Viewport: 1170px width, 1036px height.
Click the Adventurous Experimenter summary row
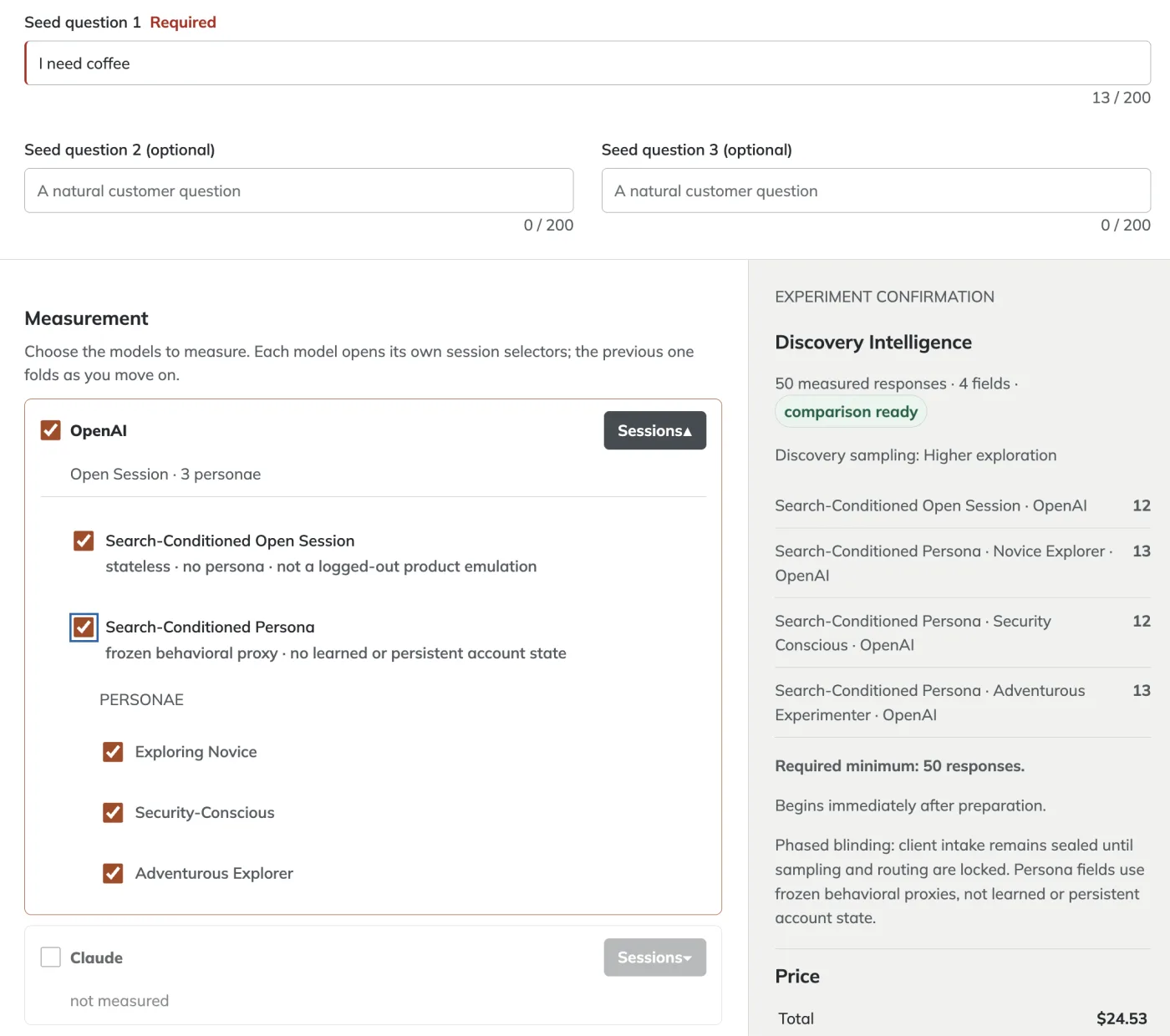pyautogui.click(x=963, y=703)
